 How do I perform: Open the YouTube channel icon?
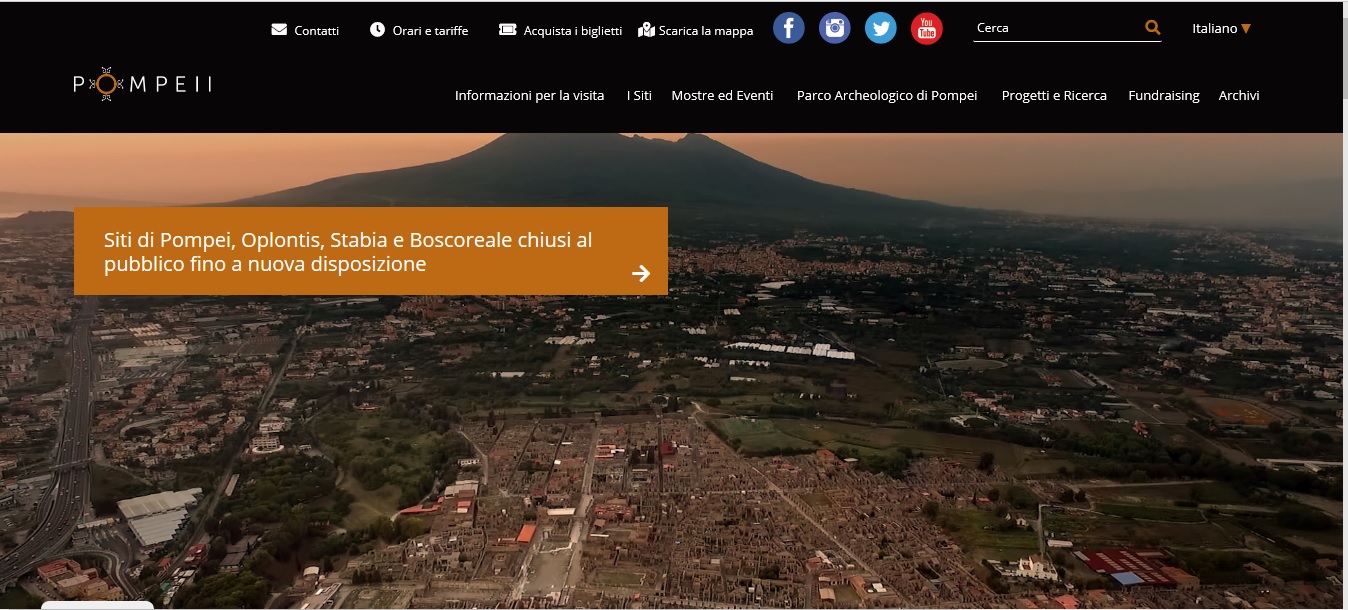[x=926, y=29]
